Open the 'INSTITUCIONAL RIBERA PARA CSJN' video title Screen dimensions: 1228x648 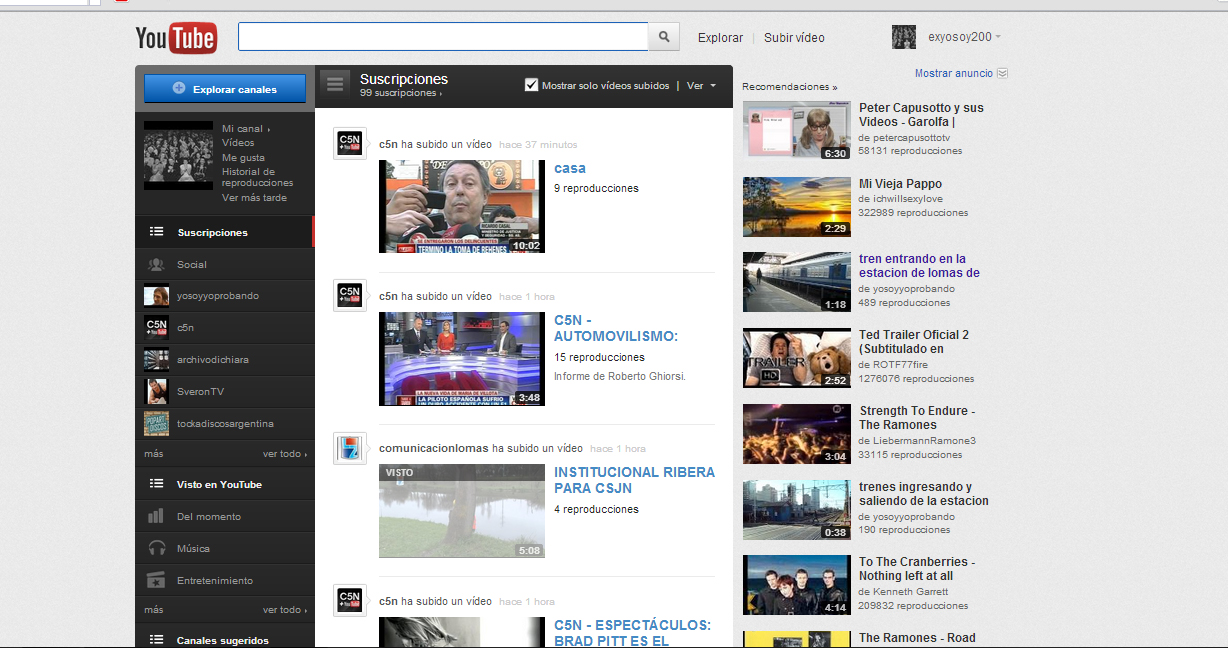tap(634, 480)
